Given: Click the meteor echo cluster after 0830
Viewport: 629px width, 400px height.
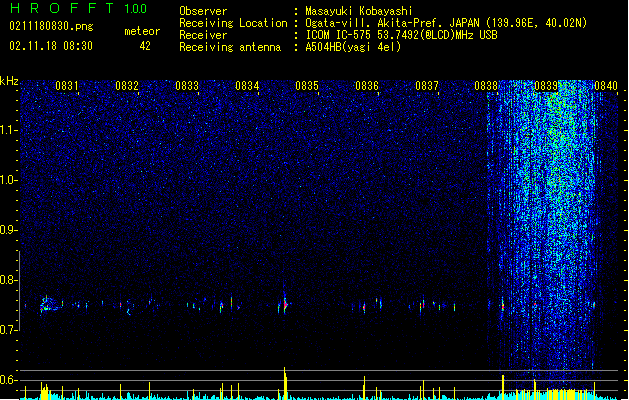Looking at the screenshot, I should click(51, 305).
